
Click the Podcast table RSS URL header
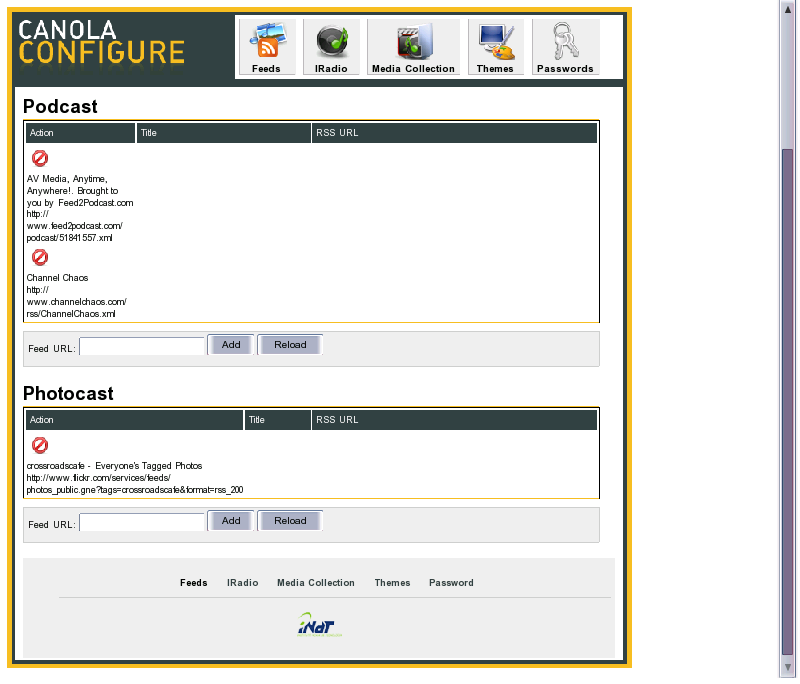[454, 133]
